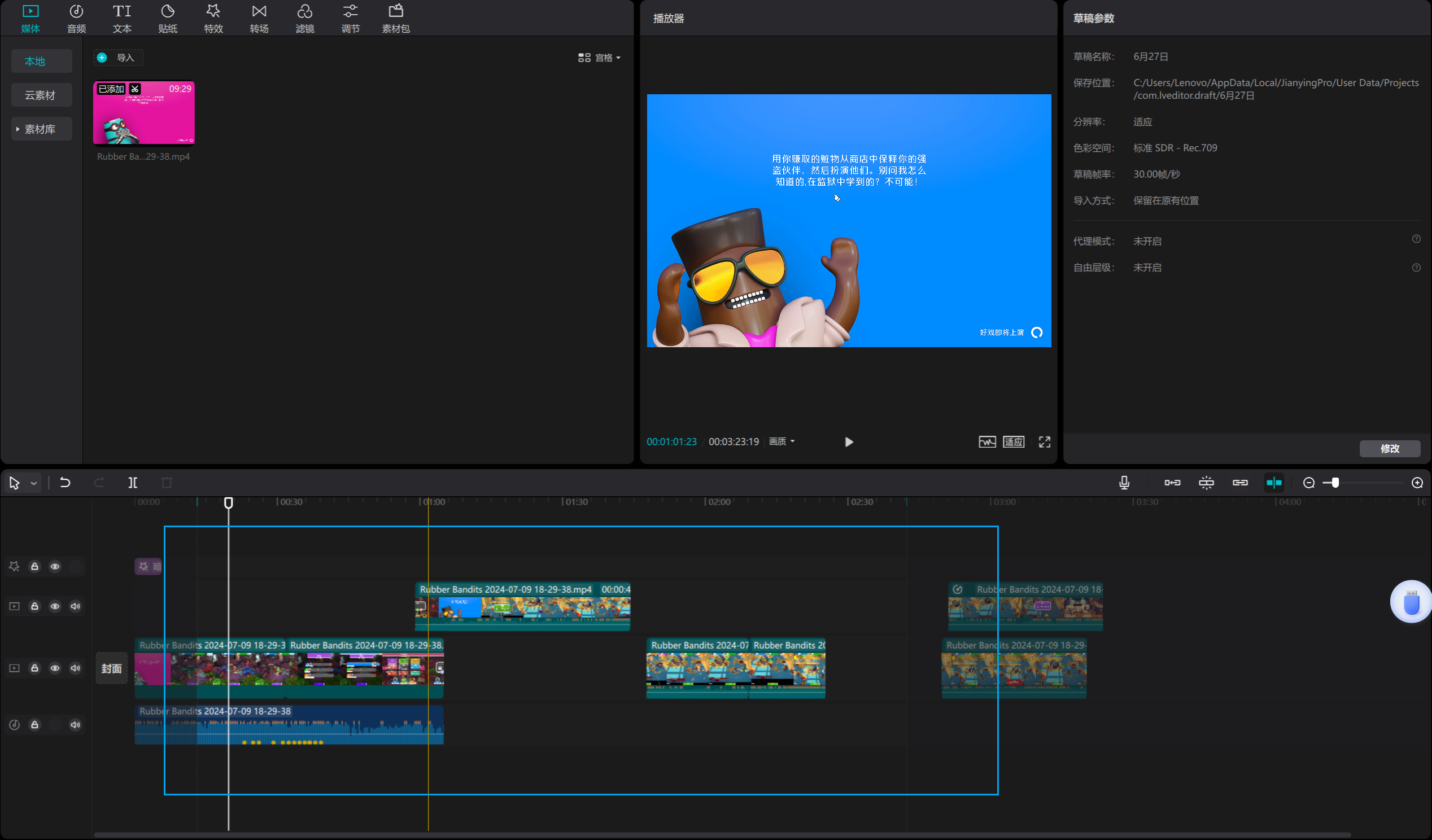Toggle main track magnet
This screenshot has width=1432, height=840.
coord(1172,483)
